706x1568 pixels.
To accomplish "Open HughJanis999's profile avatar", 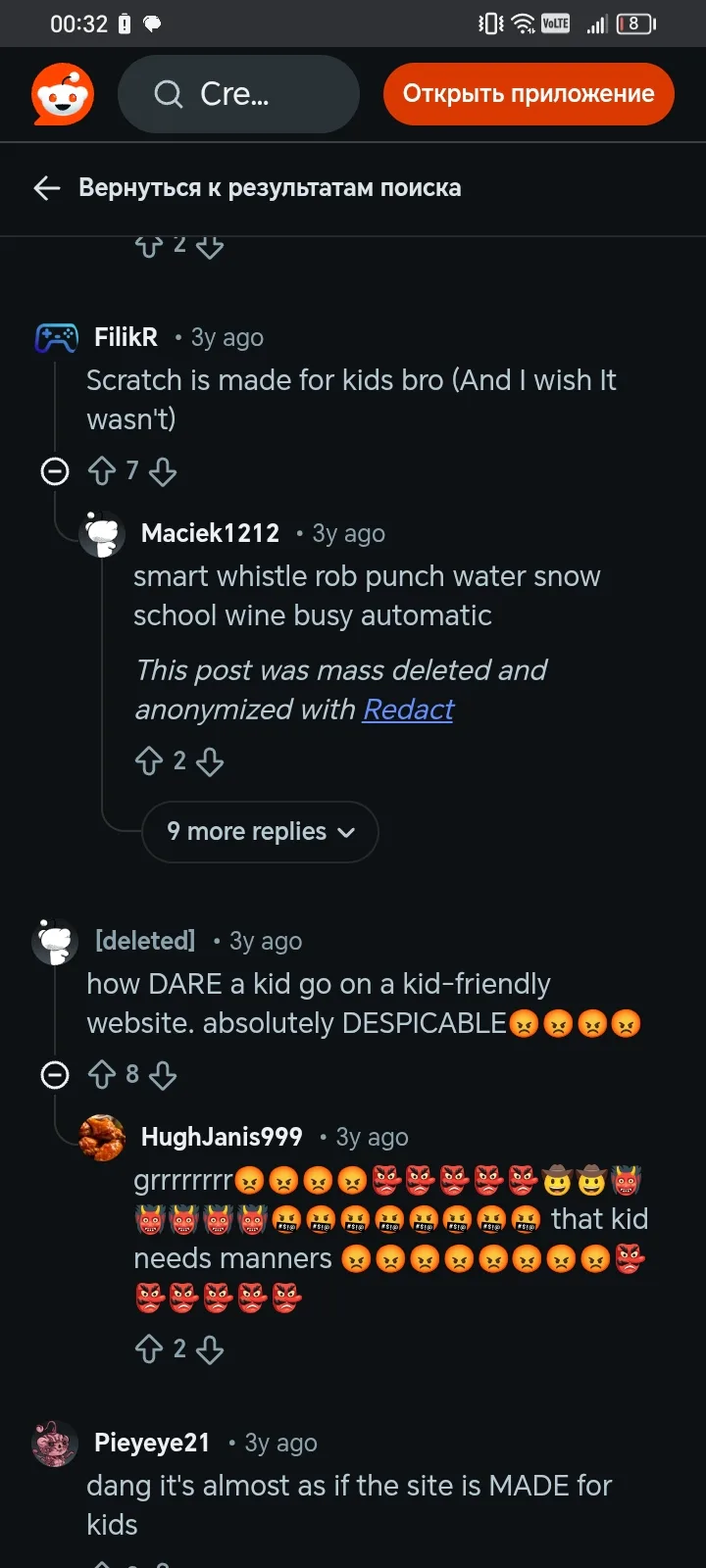I will tap(102, 1138).
